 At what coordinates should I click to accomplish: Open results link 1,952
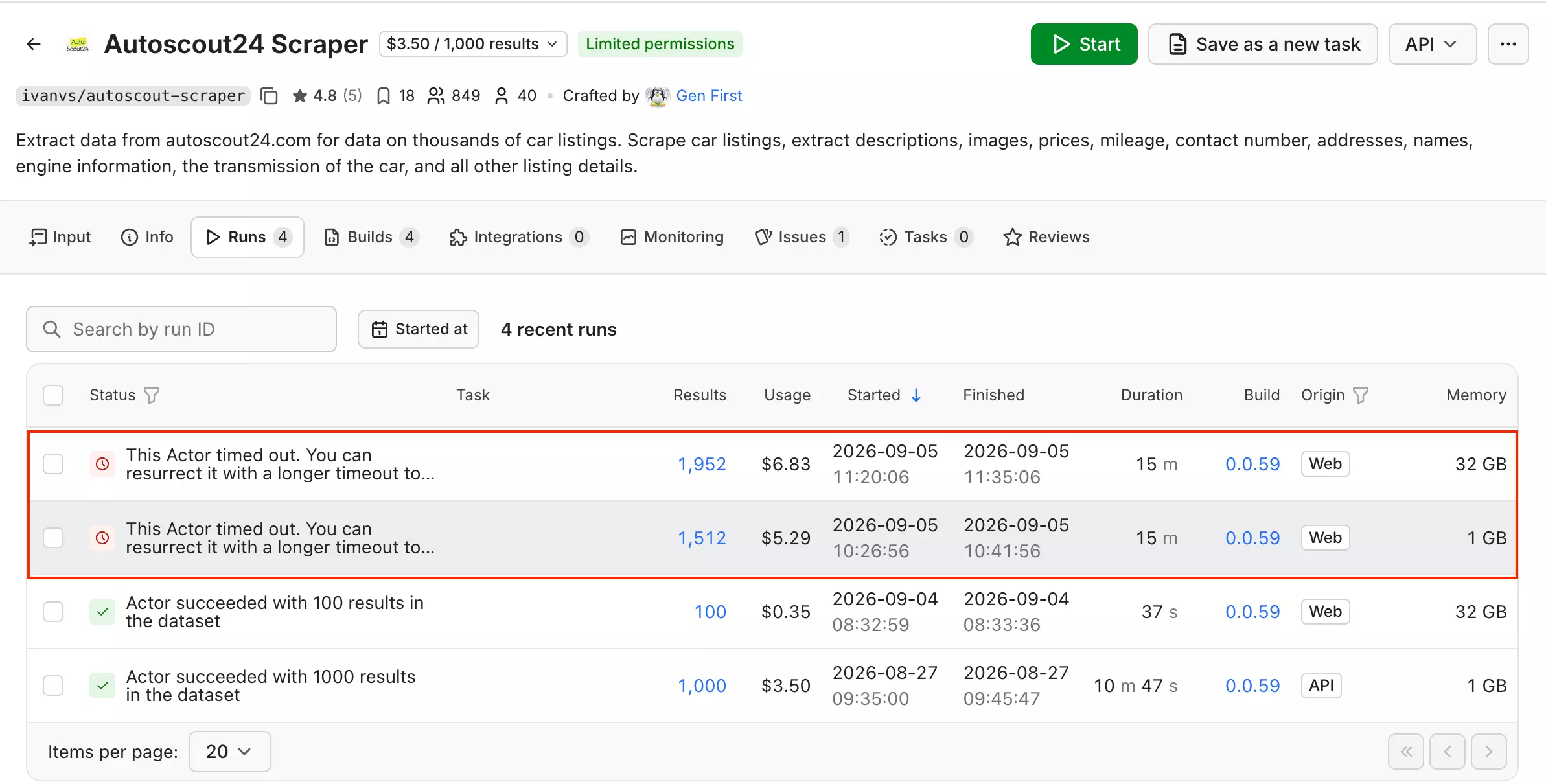point(702,464)
